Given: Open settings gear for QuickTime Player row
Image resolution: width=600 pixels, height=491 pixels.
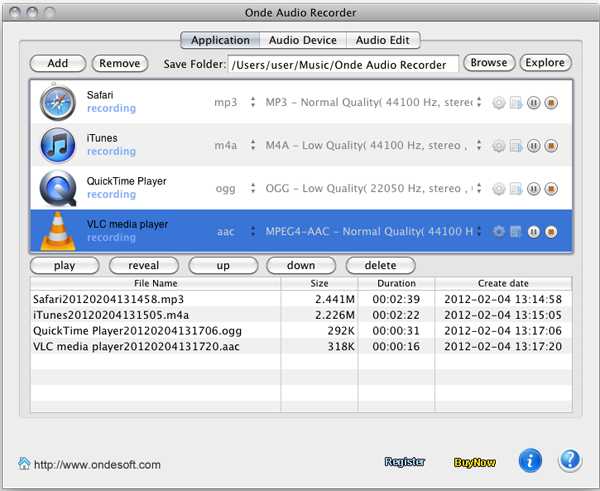Looking at the screenshot, I should [x=500, y=189].
